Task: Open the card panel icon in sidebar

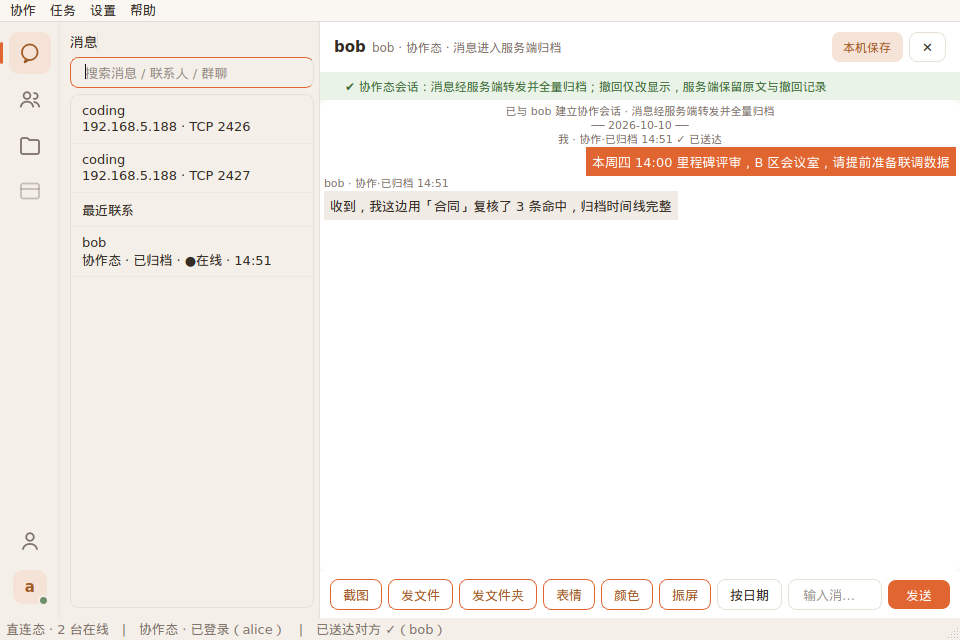Action: (x=29, y=191)
